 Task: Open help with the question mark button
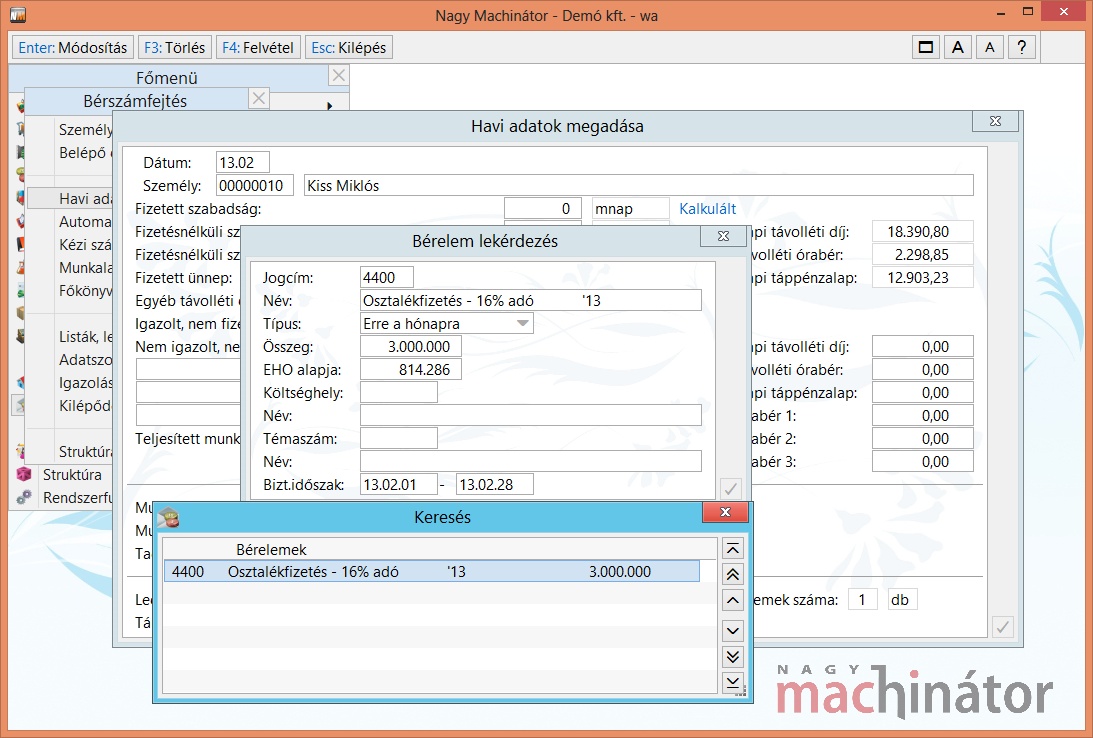pos(1021,47)
